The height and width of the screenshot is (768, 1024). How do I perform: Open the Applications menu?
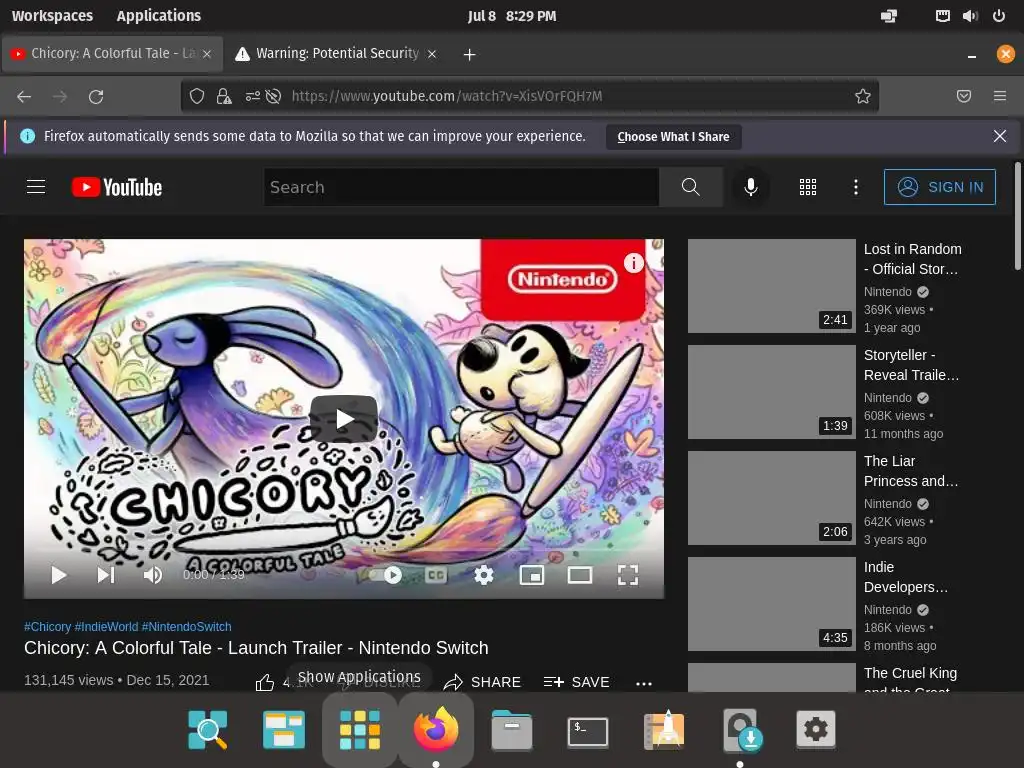159,16
